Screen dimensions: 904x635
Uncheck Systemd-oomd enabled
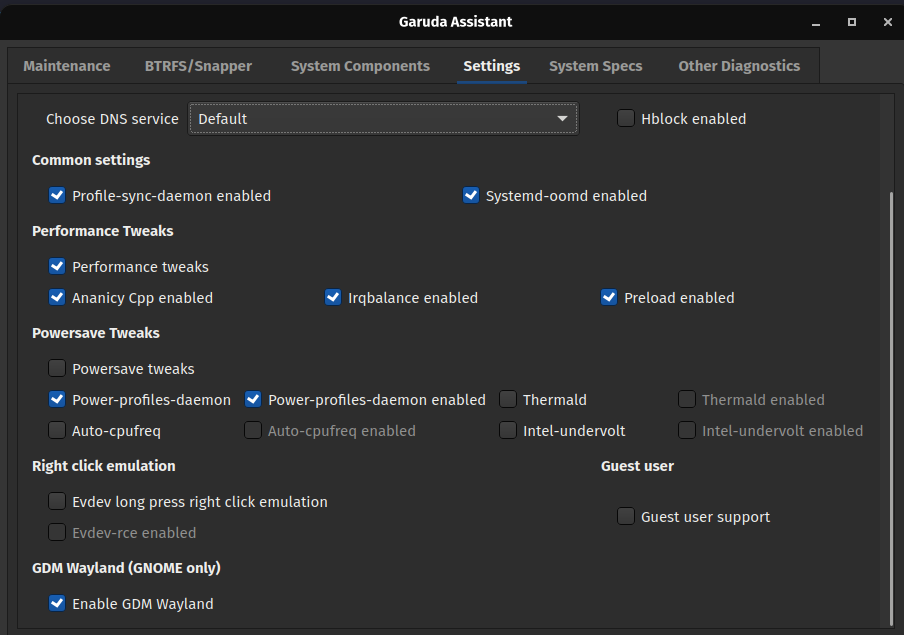pyautogui.click(x=471, y=195)
